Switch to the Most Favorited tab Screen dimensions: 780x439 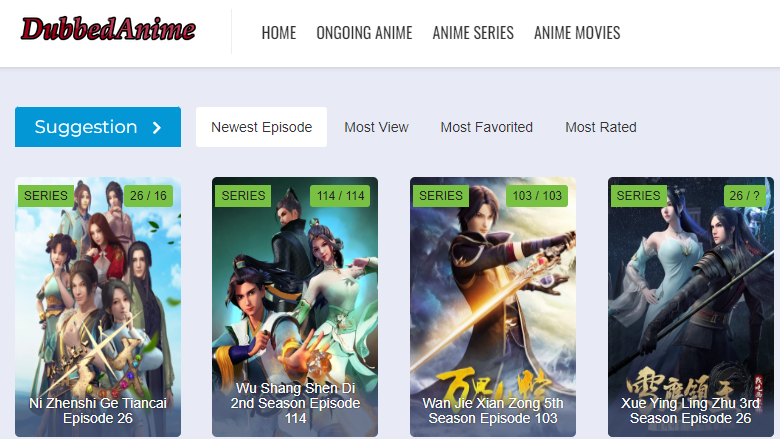(487, 127)
